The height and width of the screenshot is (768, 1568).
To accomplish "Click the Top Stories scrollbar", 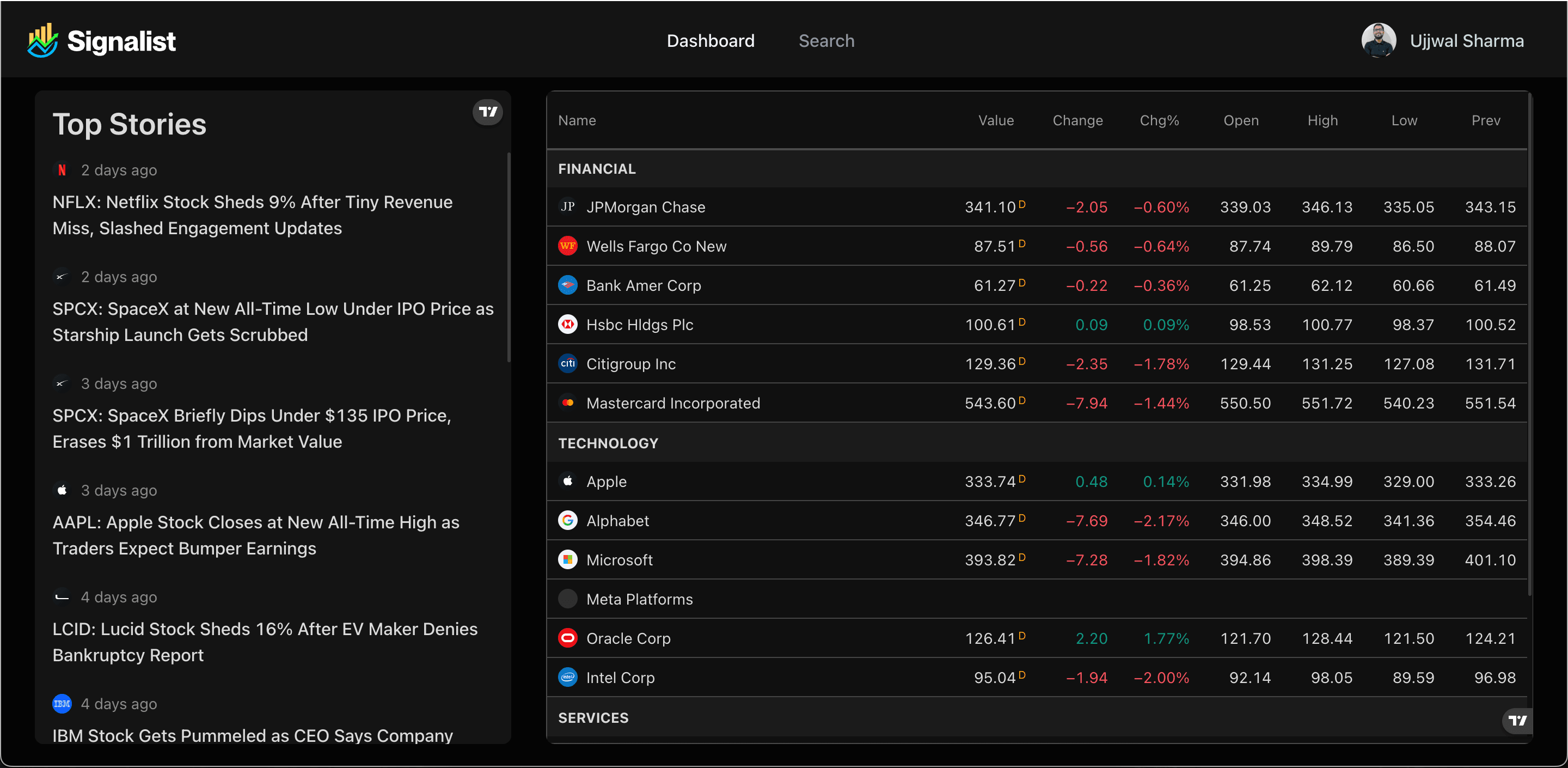I will coord(509,257).
